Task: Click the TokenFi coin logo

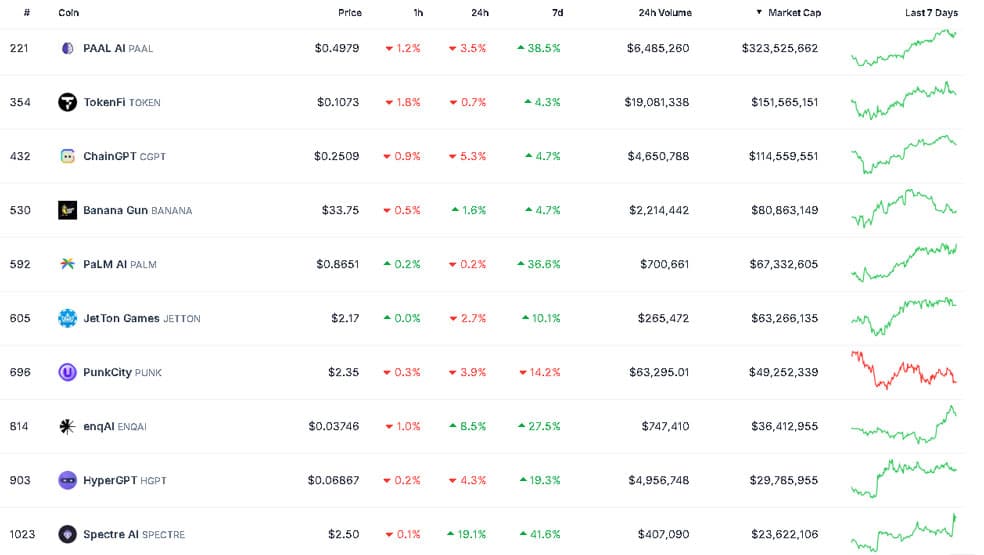Action: [67, 102]
